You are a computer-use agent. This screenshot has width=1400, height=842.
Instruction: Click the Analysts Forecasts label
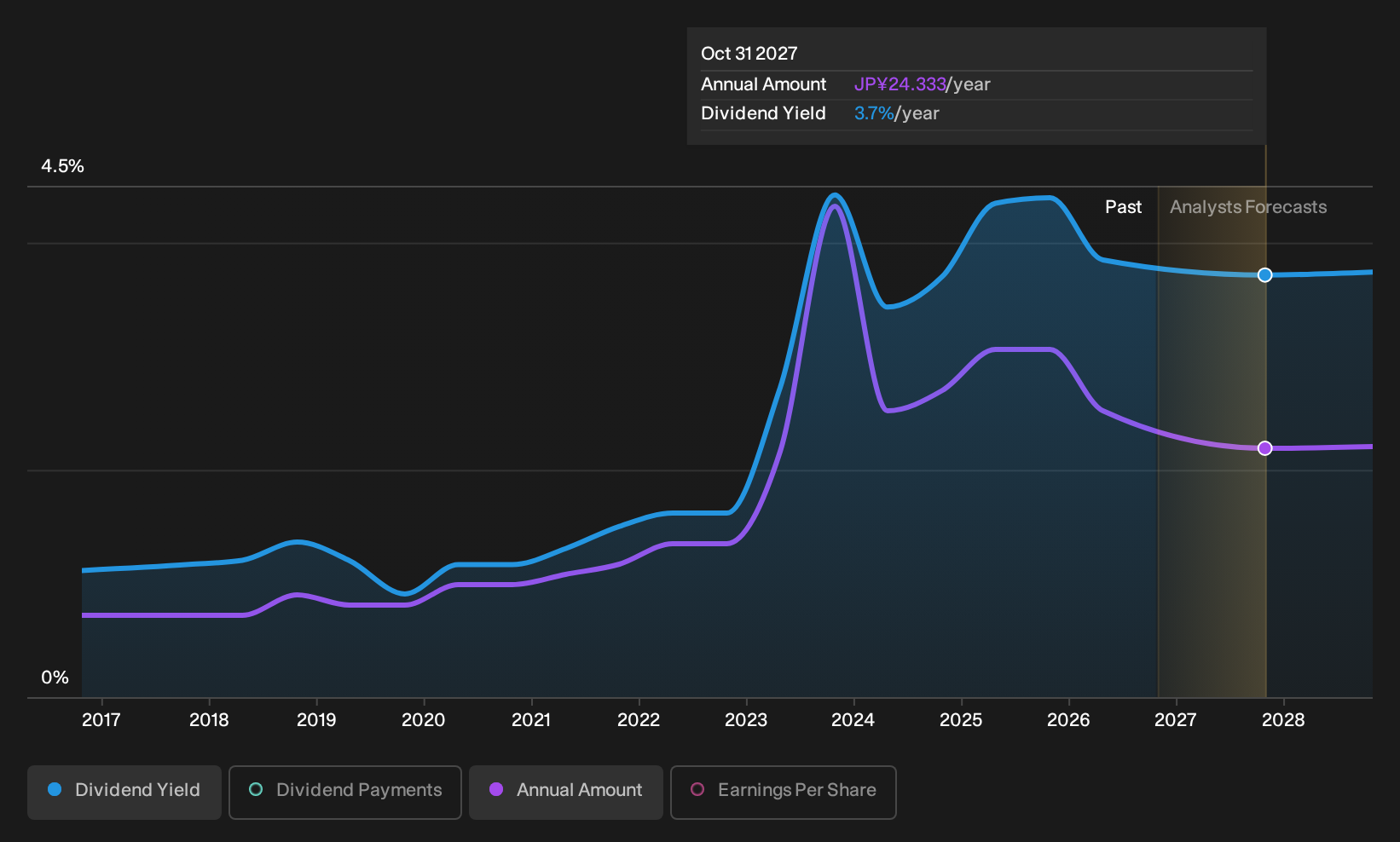coord(1248,207)
